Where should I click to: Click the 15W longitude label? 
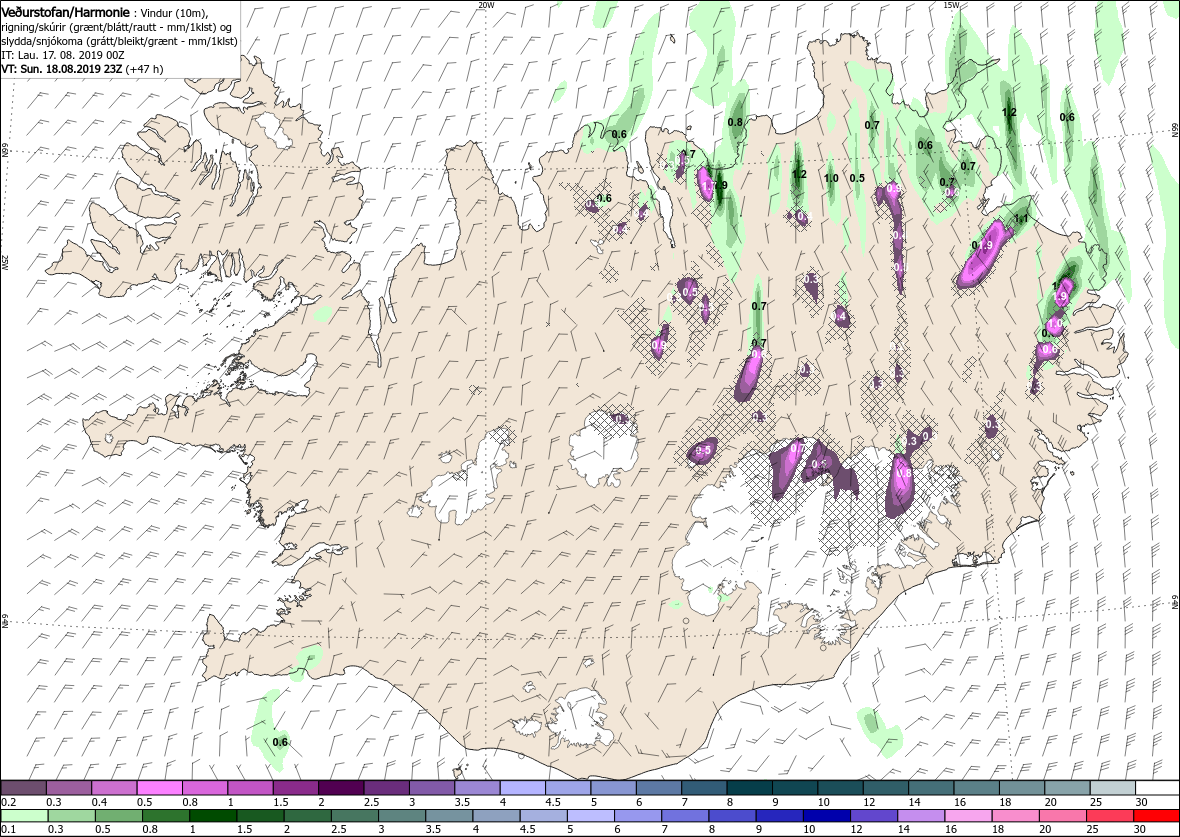(x=950, y=5)
